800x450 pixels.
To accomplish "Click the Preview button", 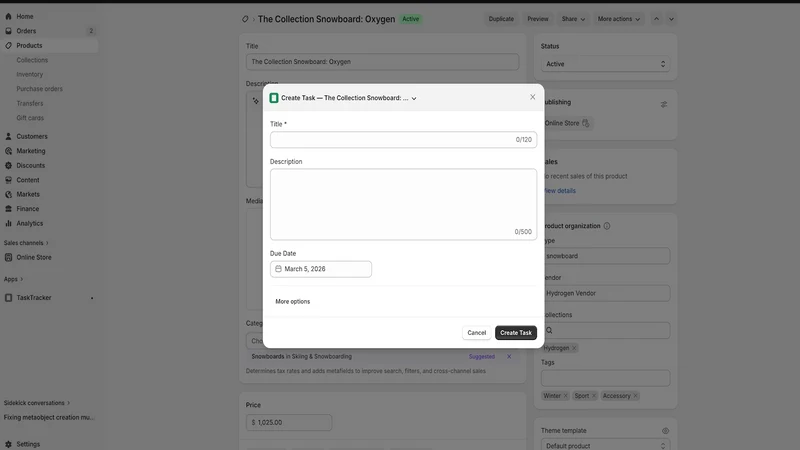I will click(538, 19).
